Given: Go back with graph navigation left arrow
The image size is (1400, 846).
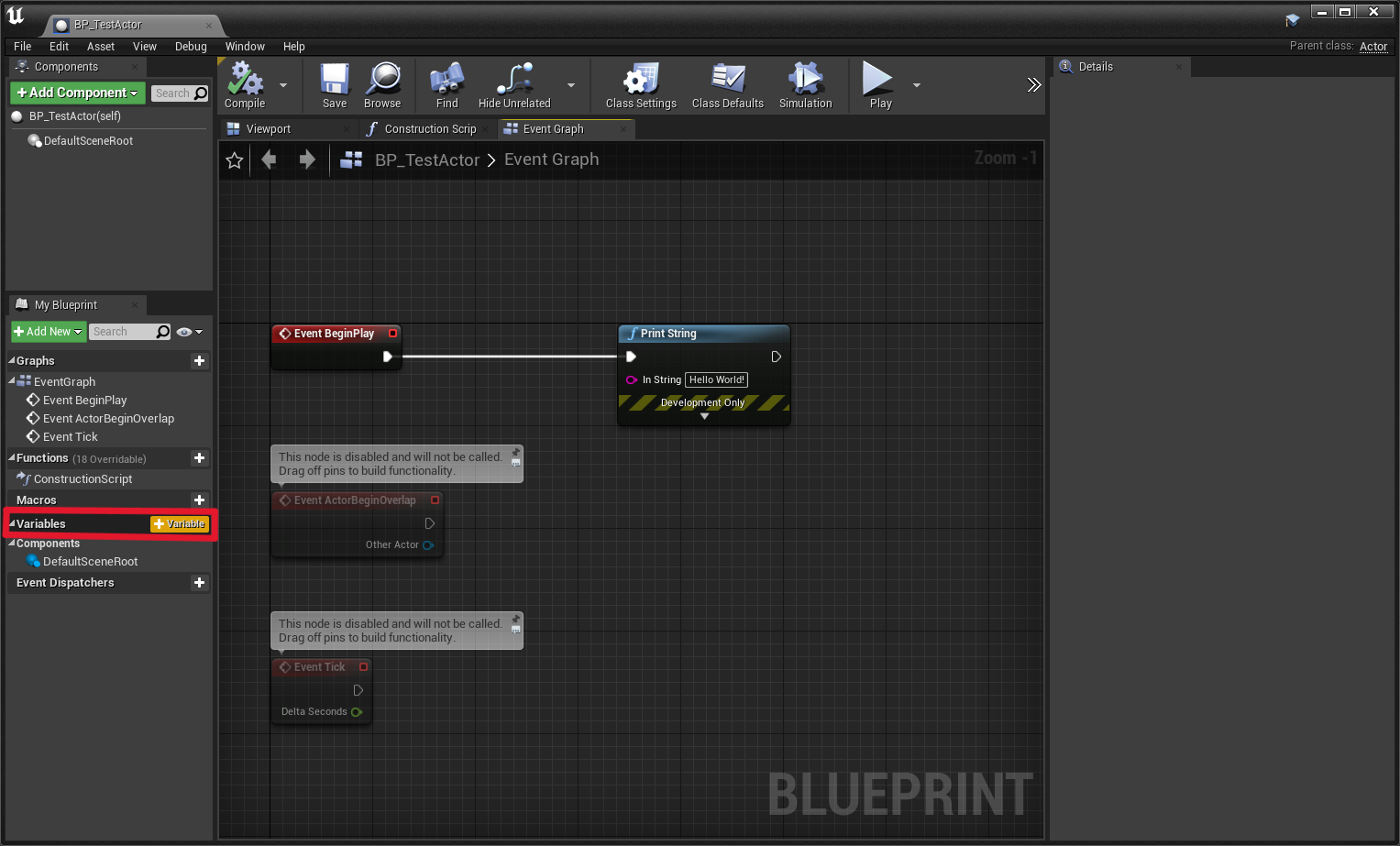Looking at the screenshot, I should (269, 159).
